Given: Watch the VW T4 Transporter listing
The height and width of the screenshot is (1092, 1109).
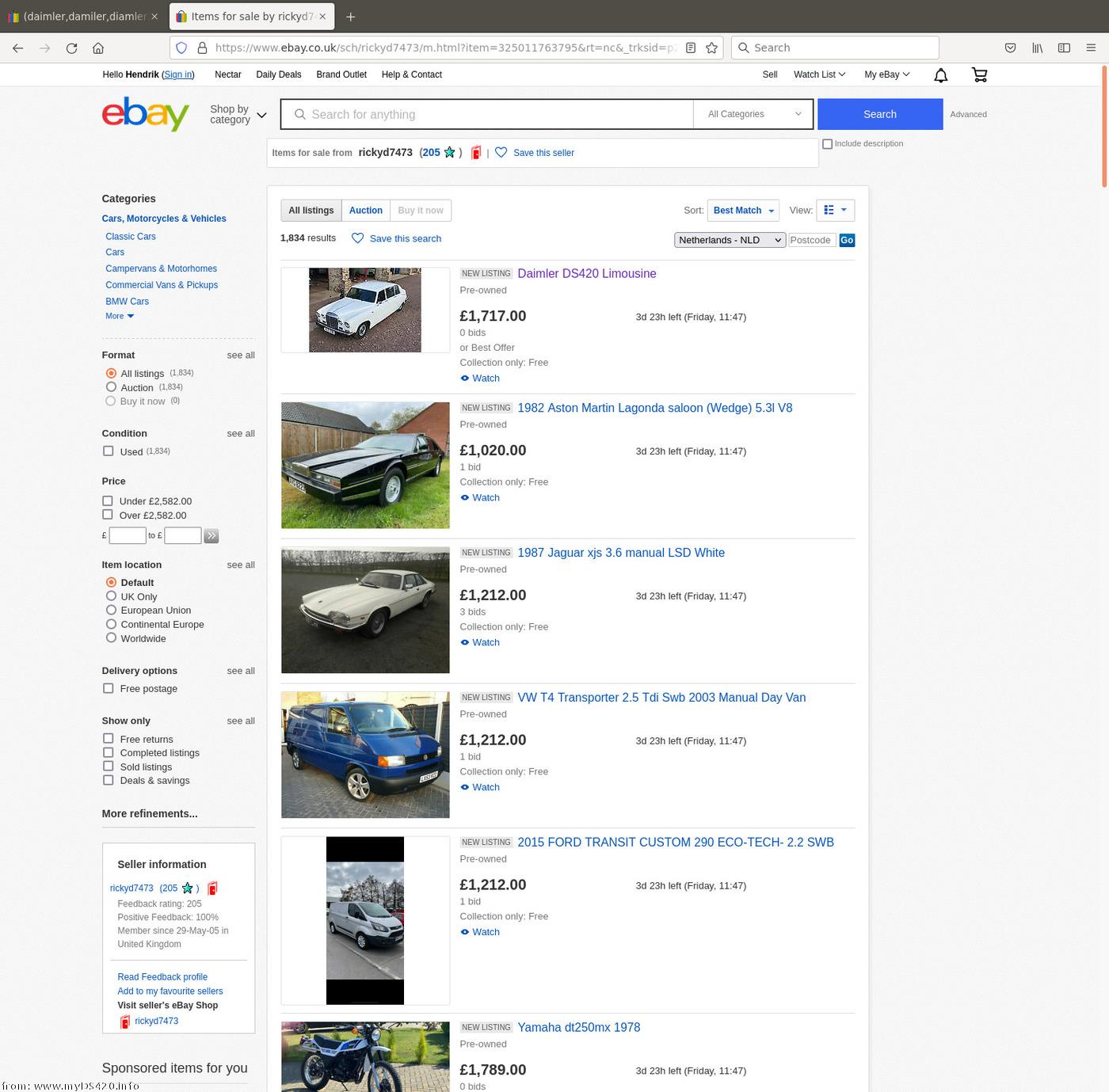Looking at the screenshot, I should pos(480,787).
